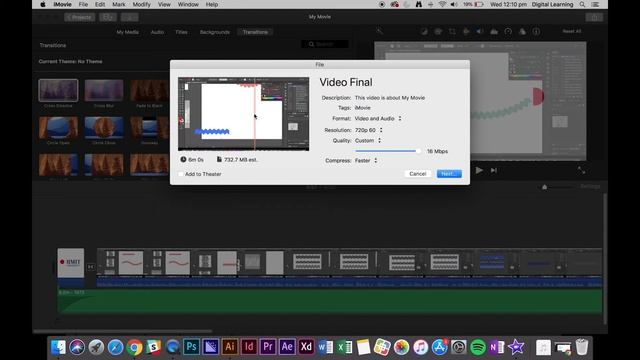The height and width of the screenshot is (360, 640).
Task: Open the Trash in the dock
Action: [582, 347]
